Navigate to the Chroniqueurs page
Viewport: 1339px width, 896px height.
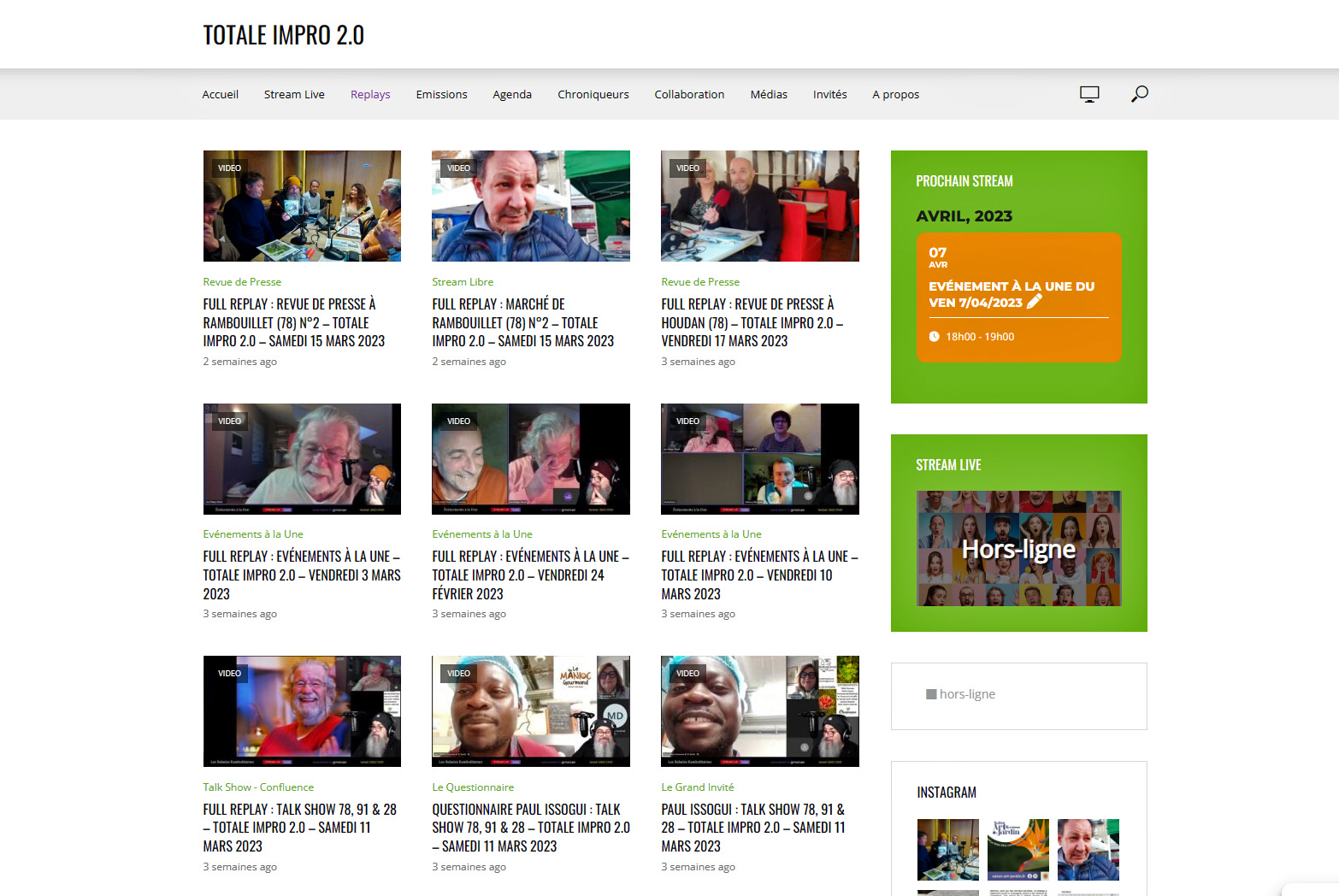pyautogui.click(x=593, y=94)
